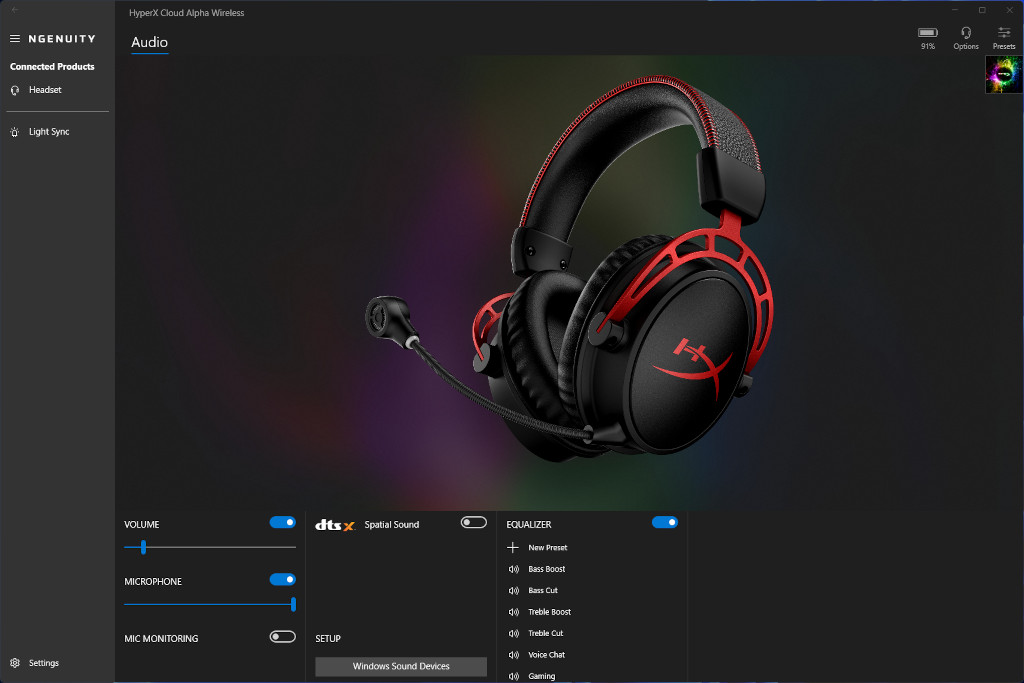Image resolution: width=1024 pixels, height=683 pixels.
Task: Click the EQUALIZER heading
Action: click(529, 525)
